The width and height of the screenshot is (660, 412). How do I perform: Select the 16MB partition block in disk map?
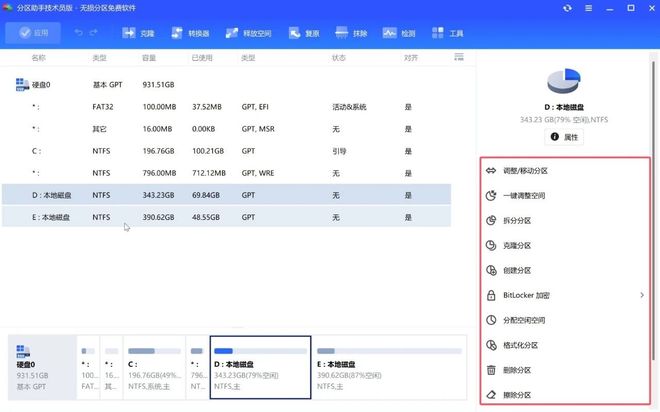(x=112, y=367)
